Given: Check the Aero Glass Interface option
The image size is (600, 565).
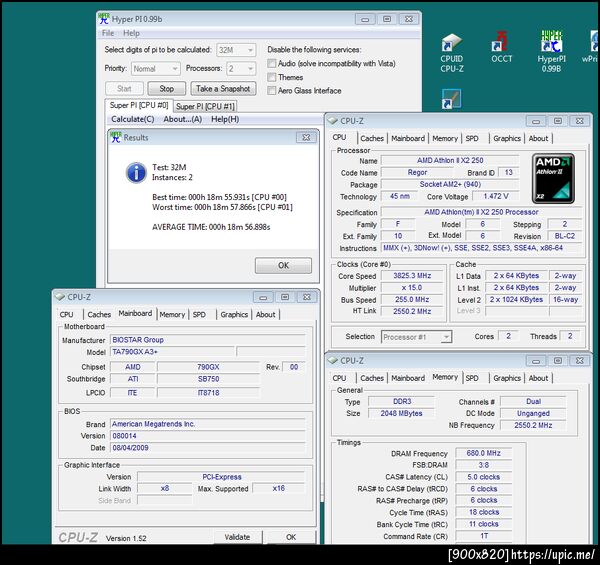Looking at the screenshot, I should 272,91.
